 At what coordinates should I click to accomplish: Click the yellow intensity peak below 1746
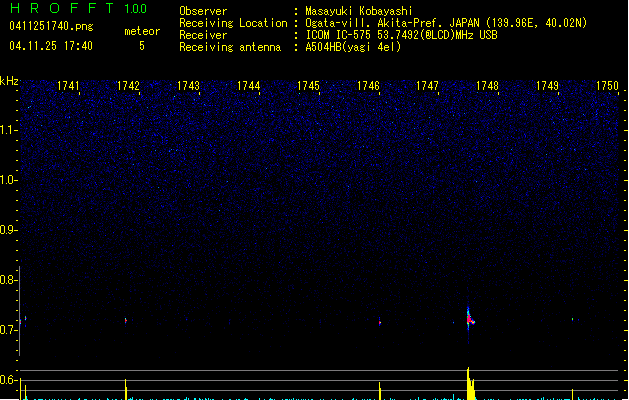point(379,391)
